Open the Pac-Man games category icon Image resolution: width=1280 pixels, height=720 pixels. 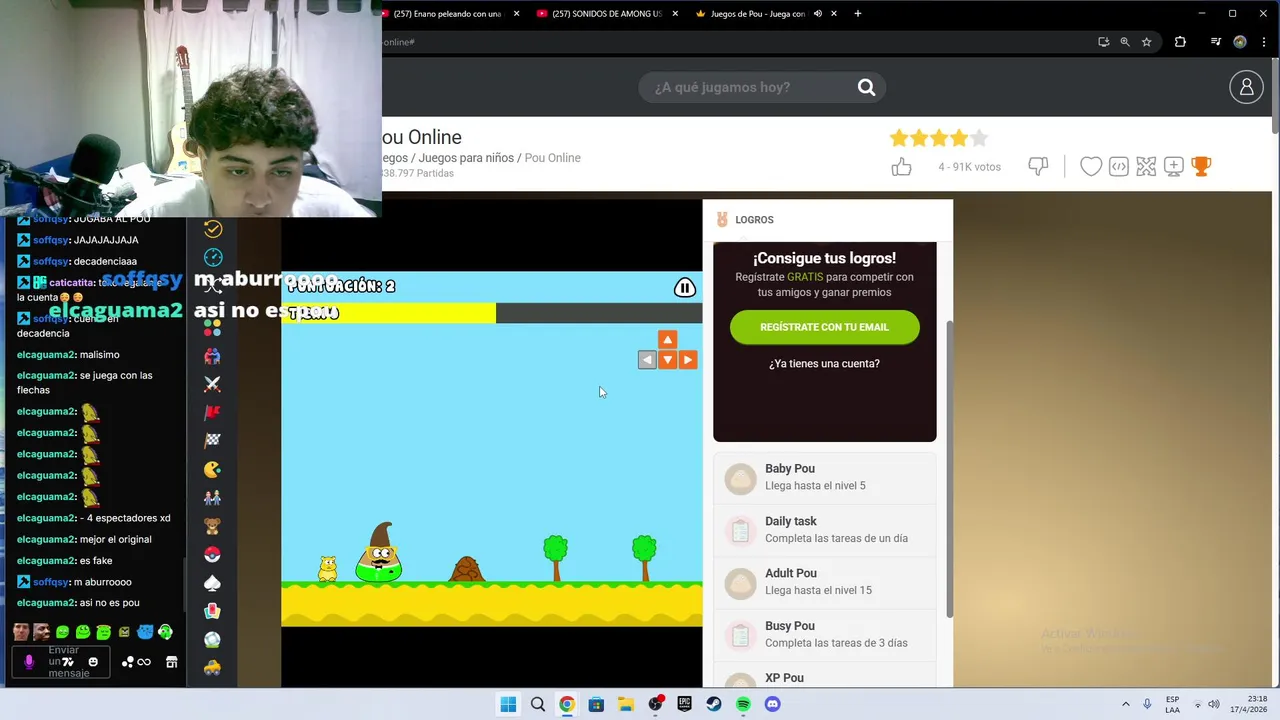point(212,469)
